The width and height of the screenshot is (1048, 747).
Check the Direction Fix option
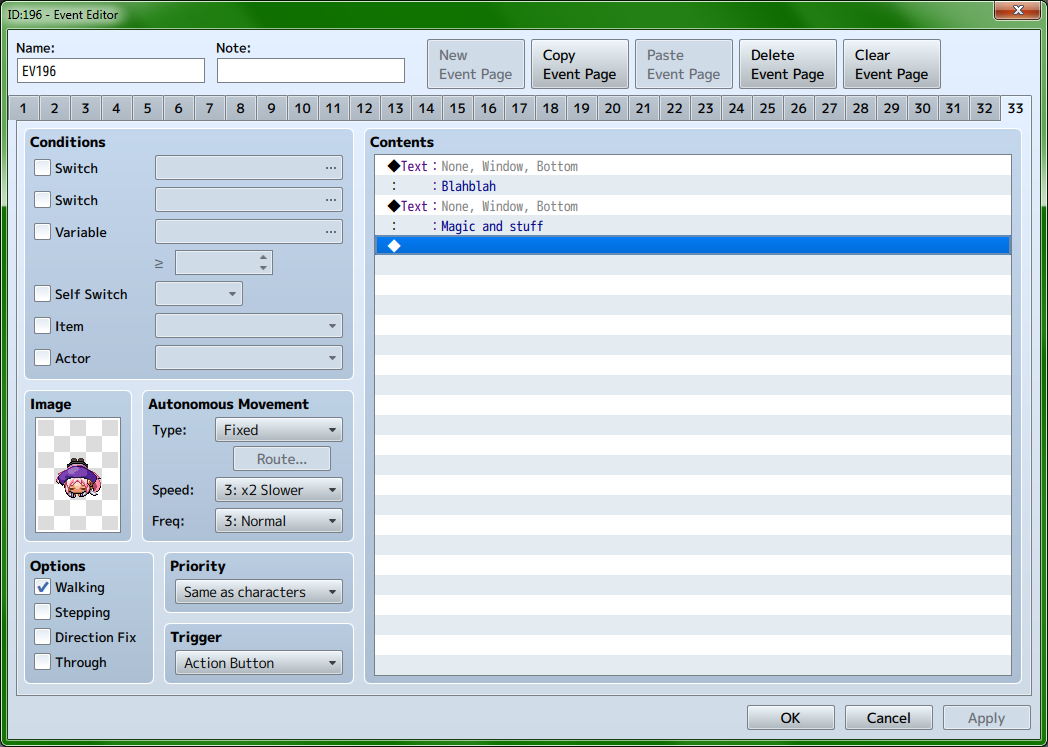(42, 637)
